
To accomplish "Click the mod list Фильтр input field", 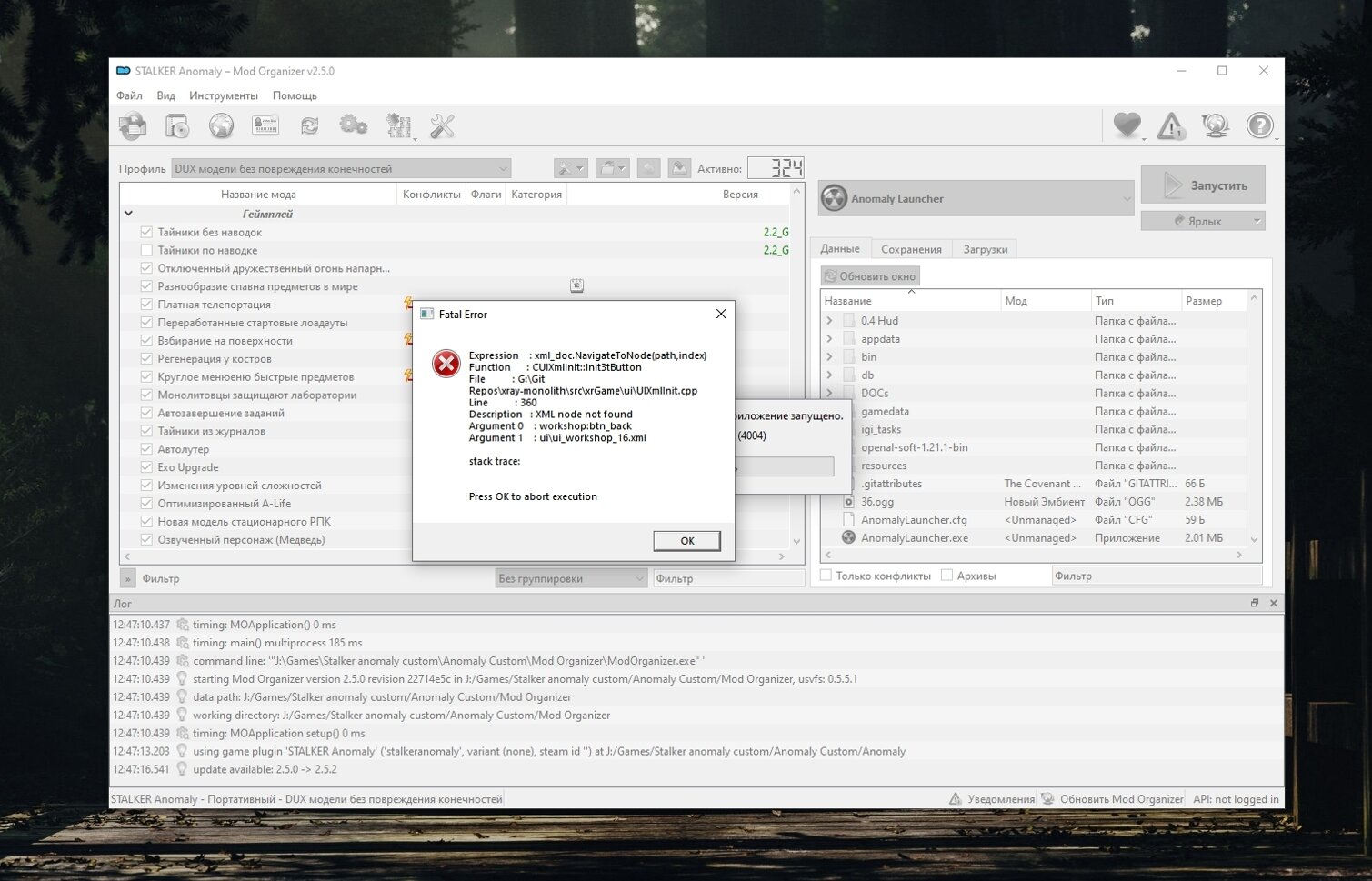I will (728, 578).
